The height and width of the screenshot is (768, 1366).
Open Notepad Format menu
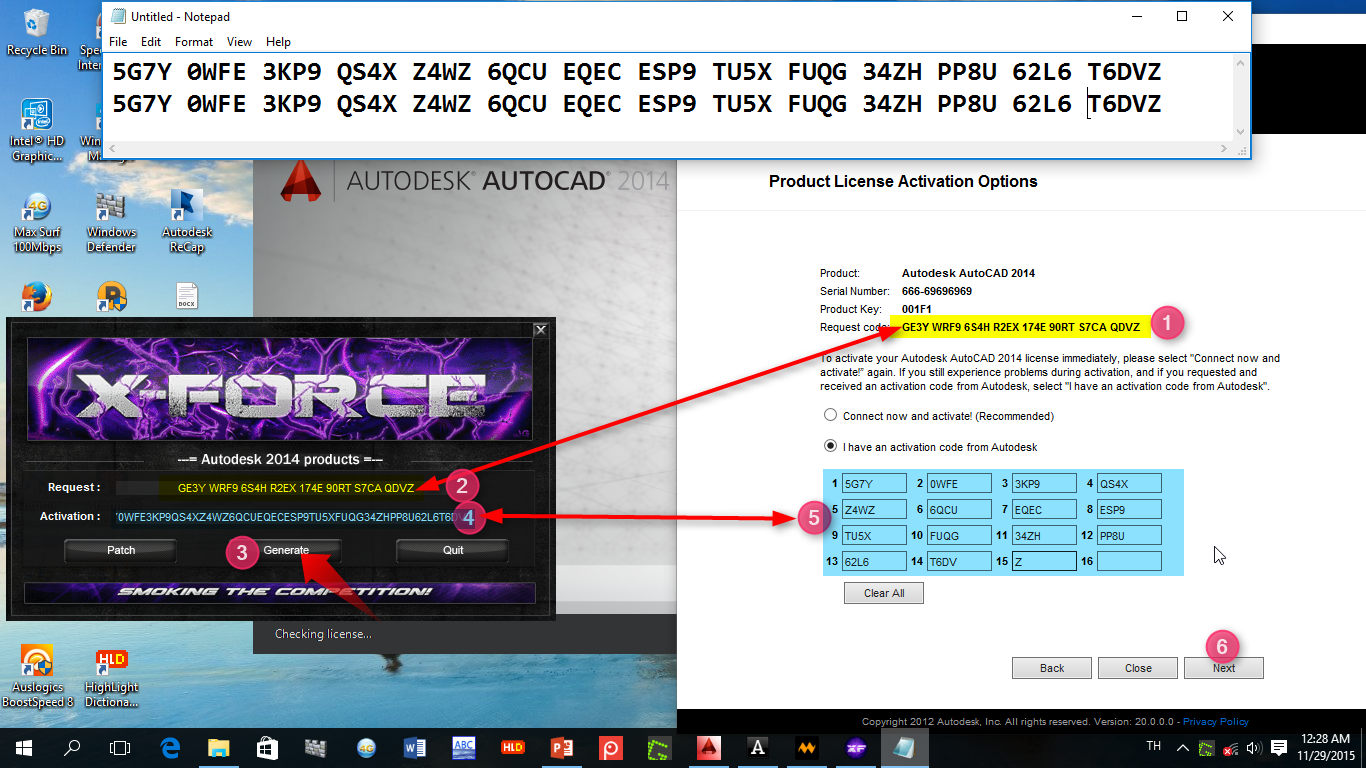click(194, 42)
